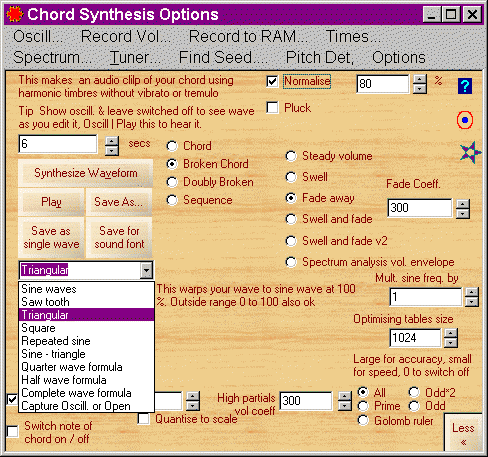Increase the Optimising tables size value
Viewport: 488px width, 457px height.
(x=451, y=334)
